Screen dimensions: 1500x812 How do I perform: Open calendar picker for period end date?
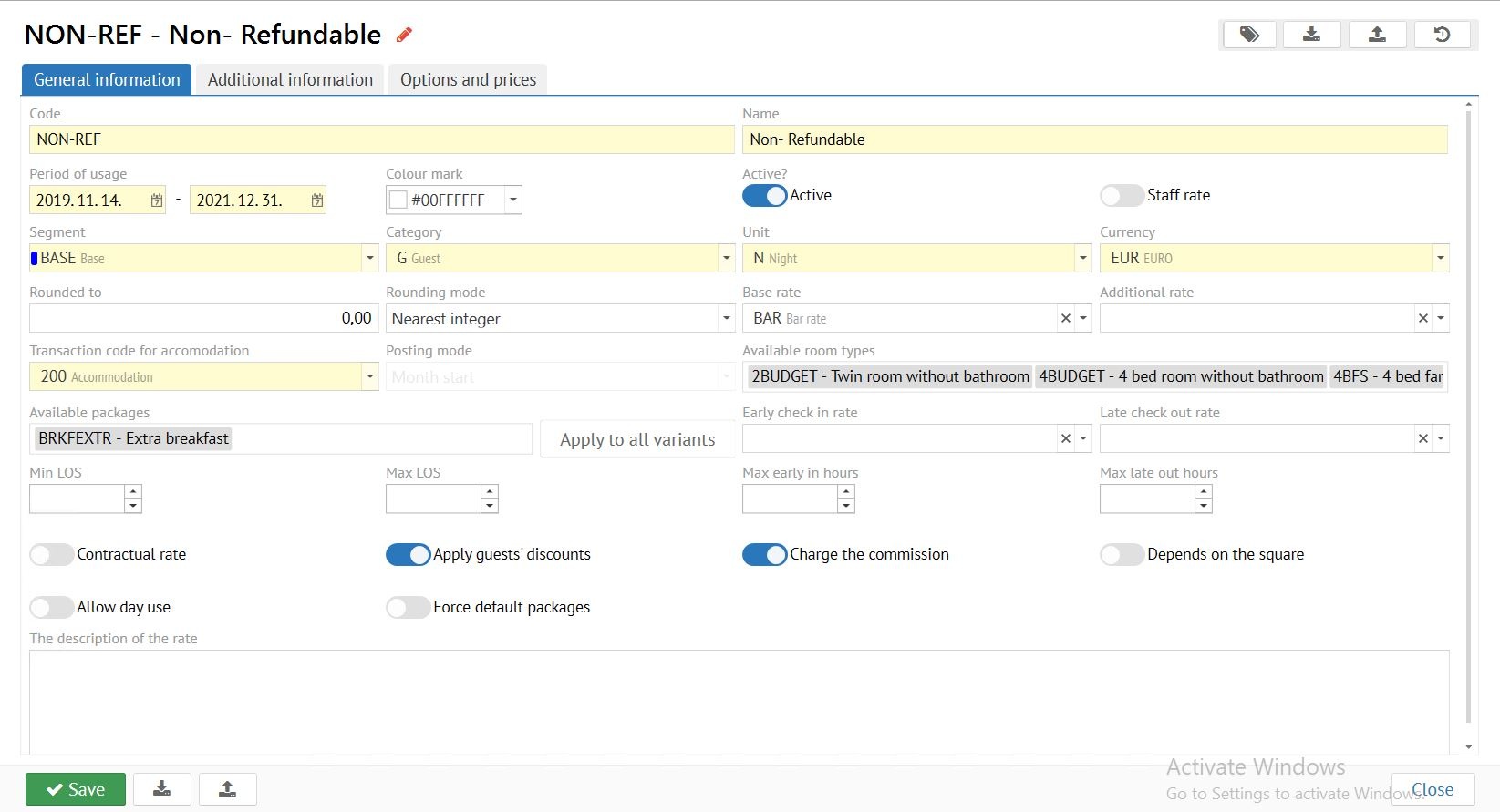(316, 200)
